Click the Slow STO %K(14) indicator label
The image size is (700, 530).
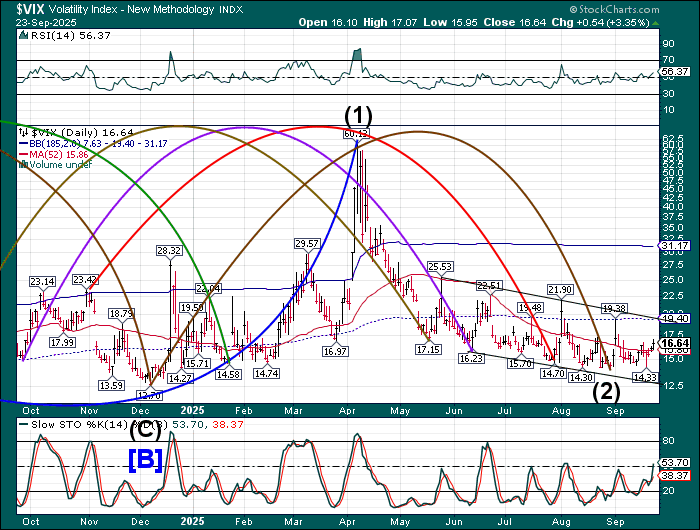[x=70, y=425]
